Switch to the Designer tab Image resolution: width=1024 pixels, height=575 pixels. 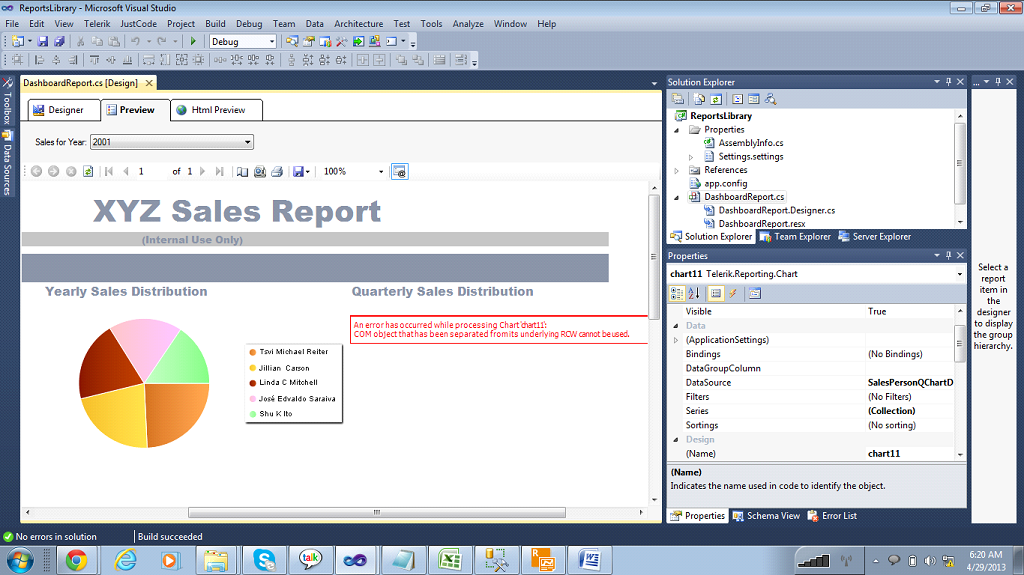coord(64,110)
